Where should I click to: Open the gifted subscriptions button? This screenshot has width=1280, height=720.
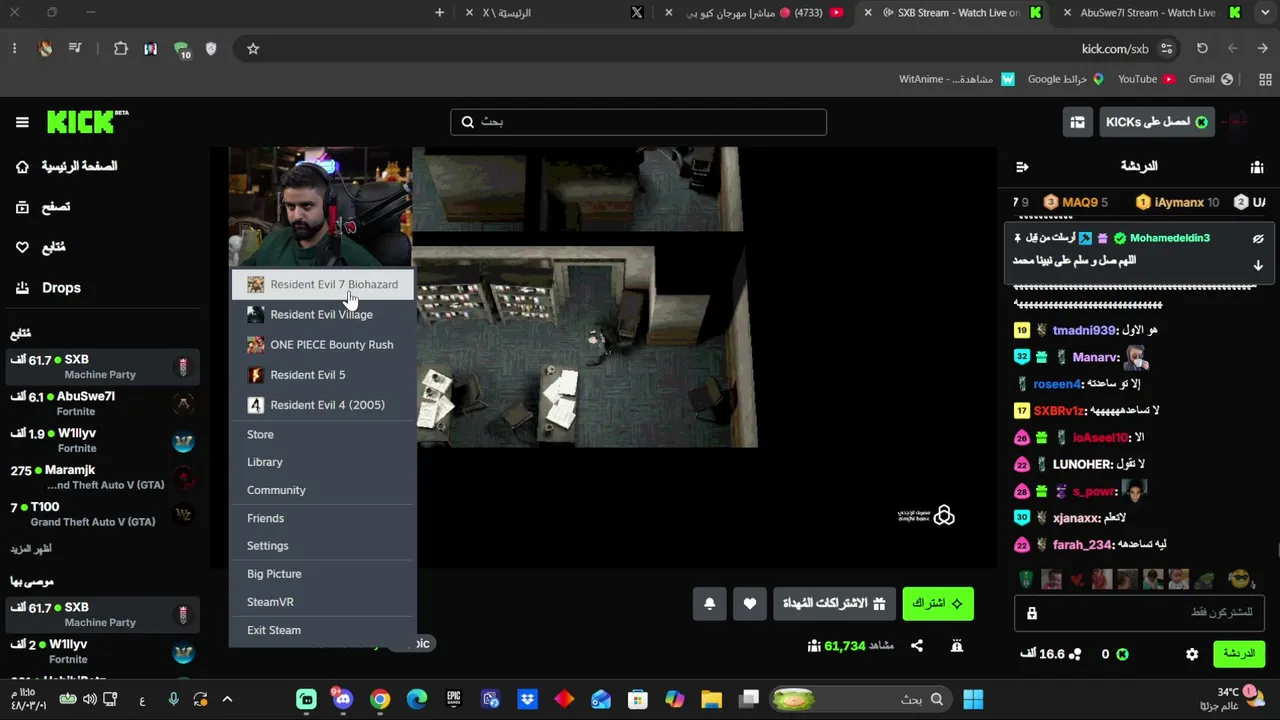834,604
